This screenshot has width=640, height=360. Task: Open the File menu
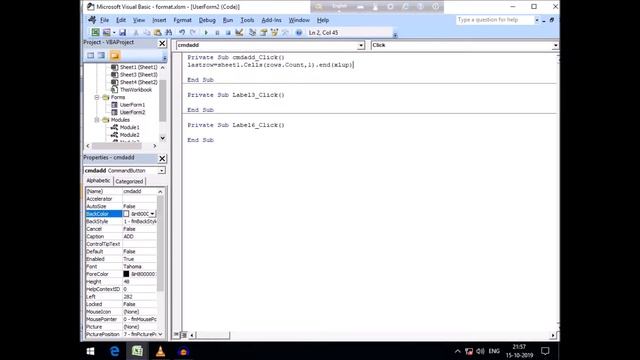coord(104,20)
